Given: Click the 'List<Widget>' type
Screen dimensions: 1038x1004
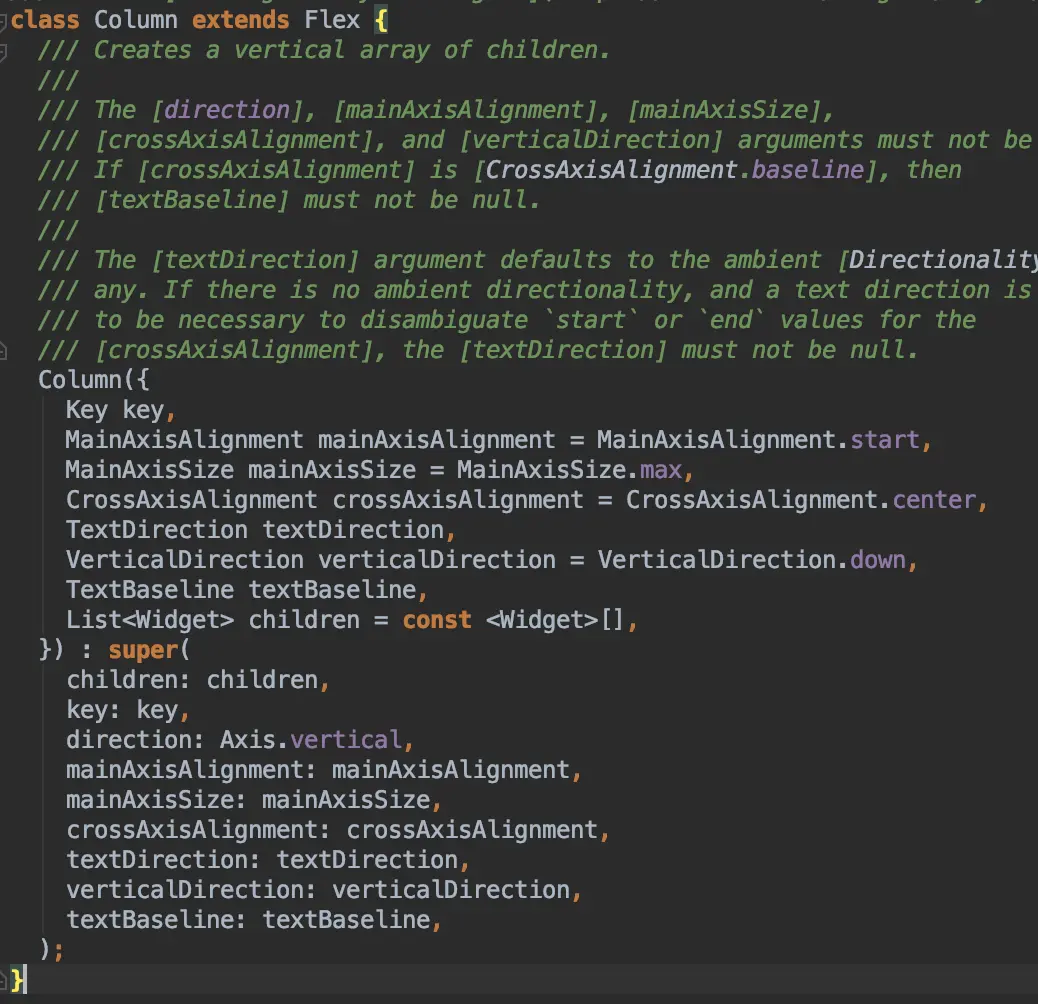Looking at the screenshot, I should tap(150, 620).
